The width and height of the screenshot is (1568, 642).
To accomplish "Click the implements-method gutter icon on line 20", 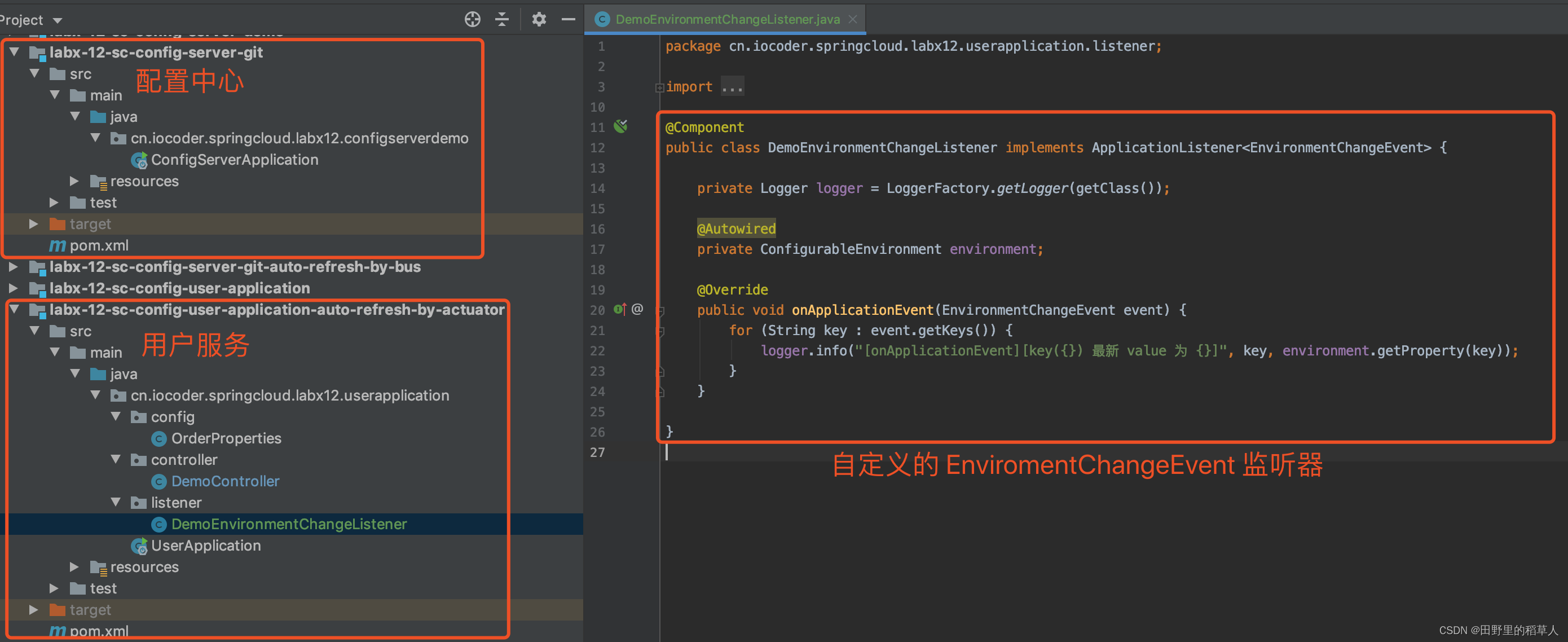I will pos(620,309).
